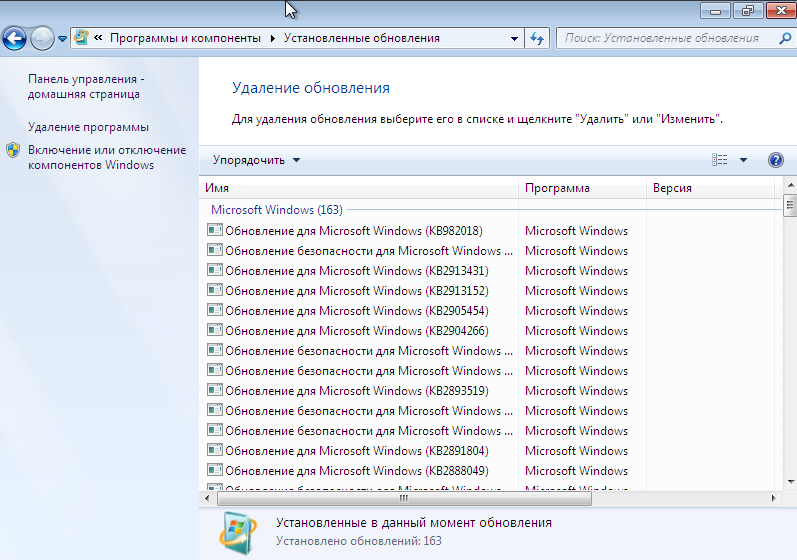Open the view options dropdown arrow

(x=743, y=160)
